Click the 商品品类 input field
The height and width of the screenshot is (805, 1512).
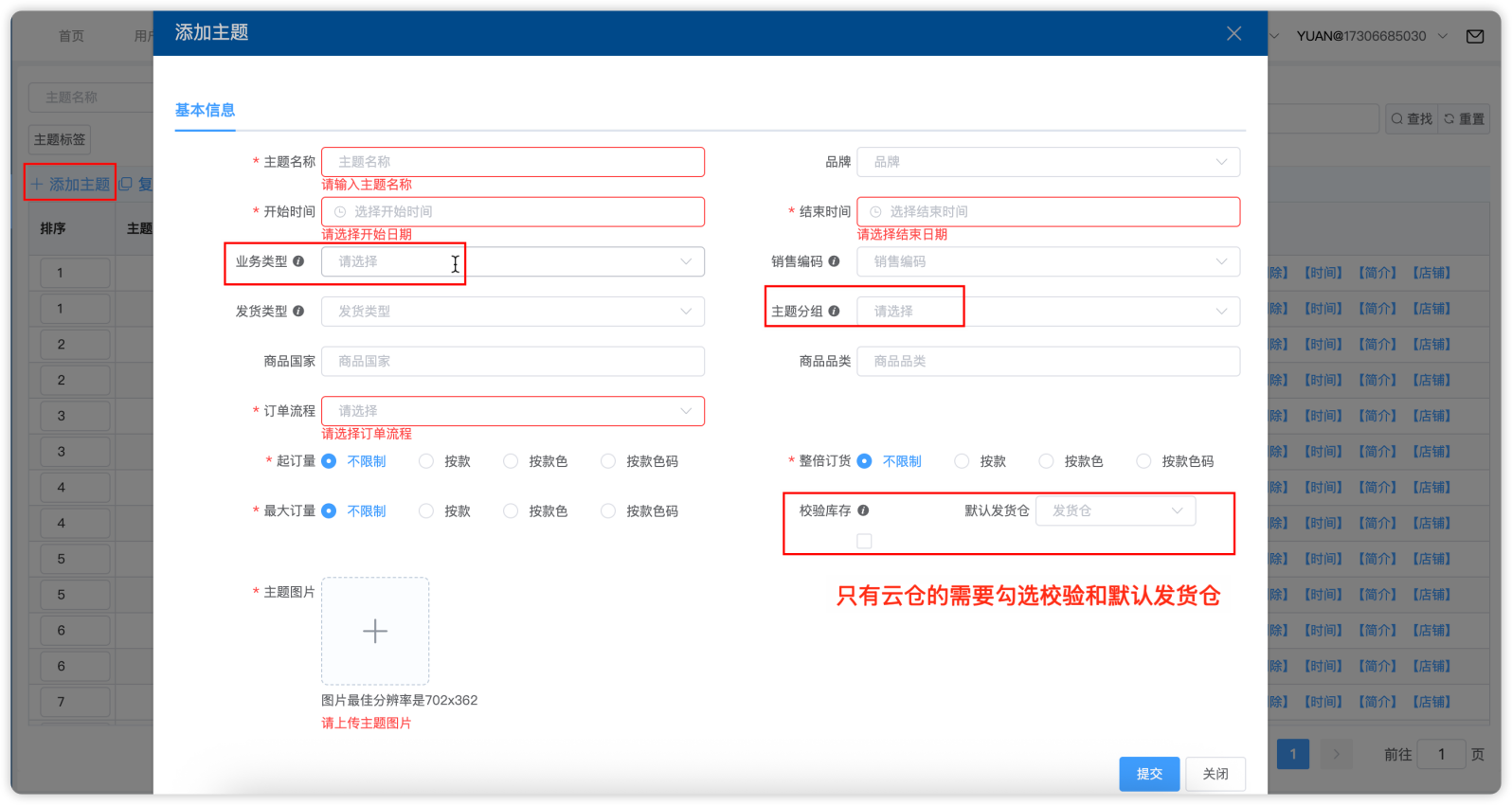point(1048,361)
